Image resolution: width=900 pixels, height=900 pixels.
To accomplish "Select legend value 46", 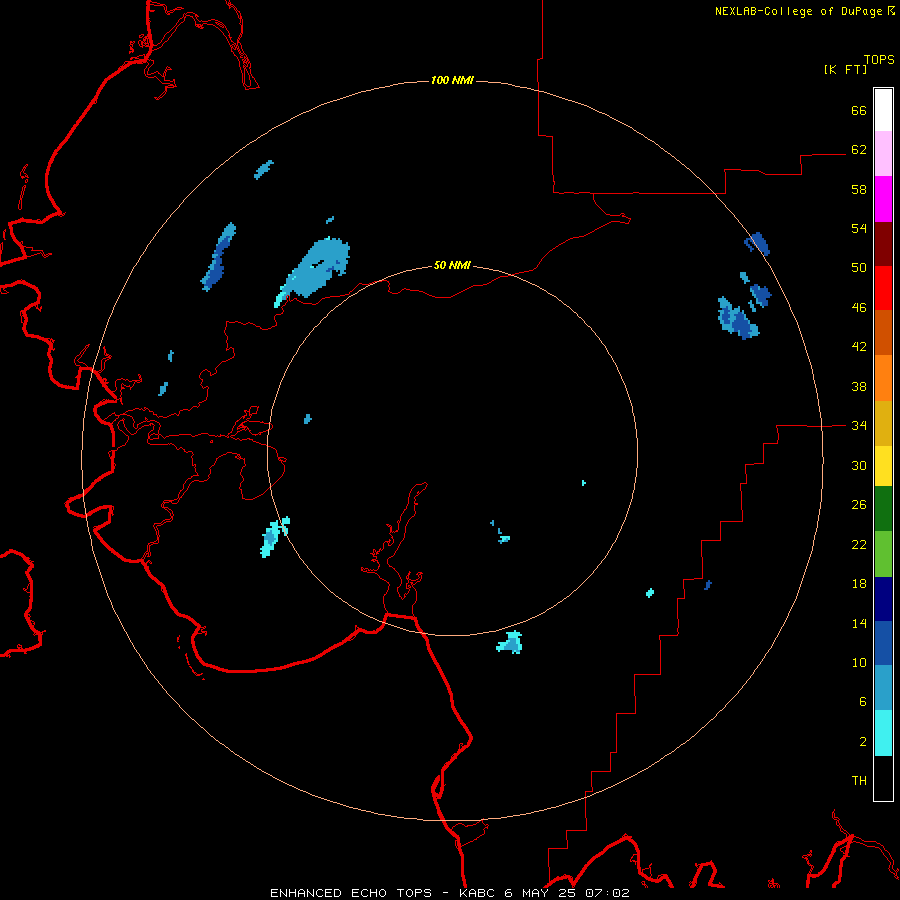I will [x=859, y=308].
